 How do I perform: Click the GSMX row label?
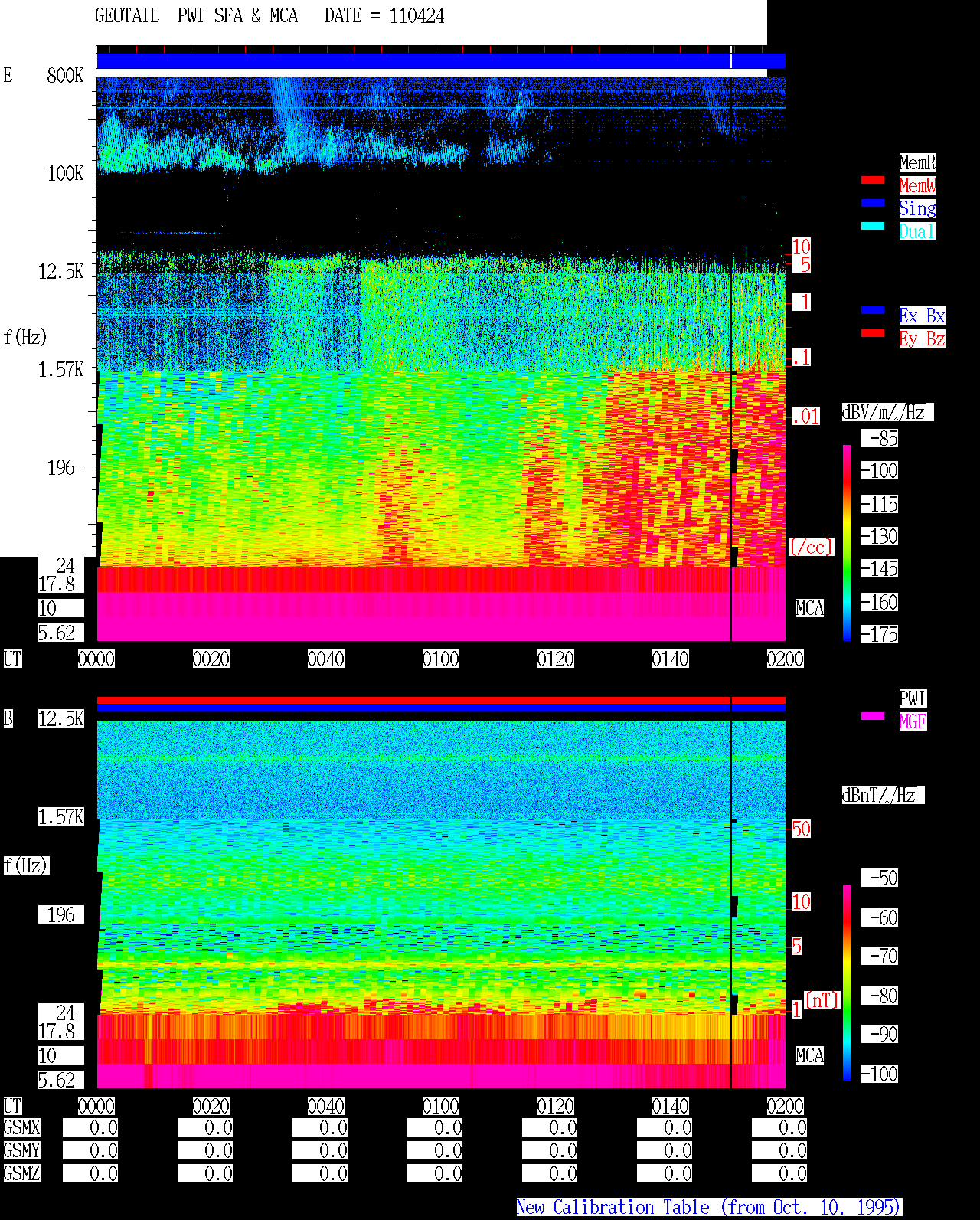point(21,1127)
